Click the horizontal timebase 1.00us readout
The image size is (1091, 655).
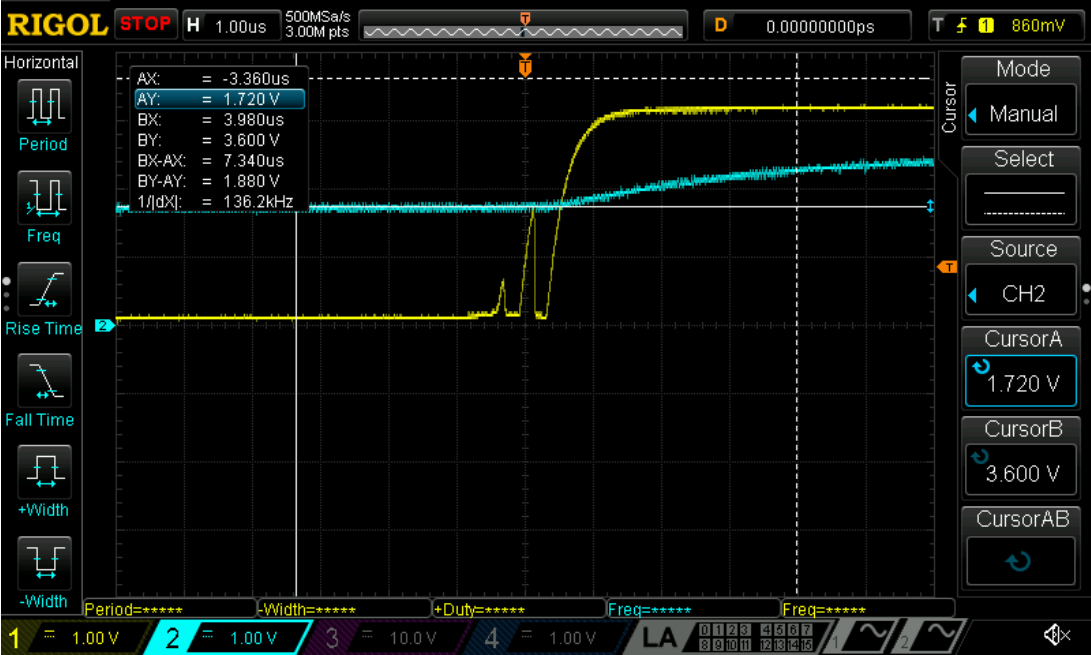pyautogui.click(x=240, y=26)
